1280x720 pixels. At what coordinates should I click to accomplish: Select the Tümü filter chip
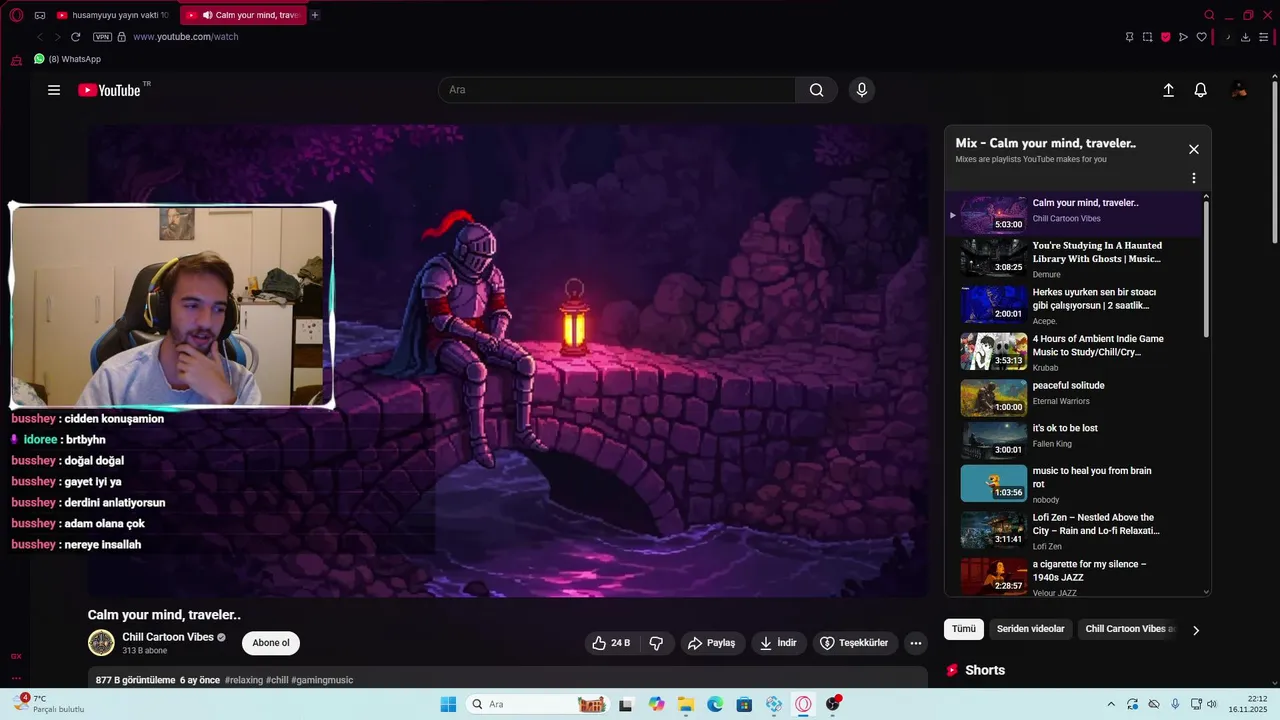(964, 629)
